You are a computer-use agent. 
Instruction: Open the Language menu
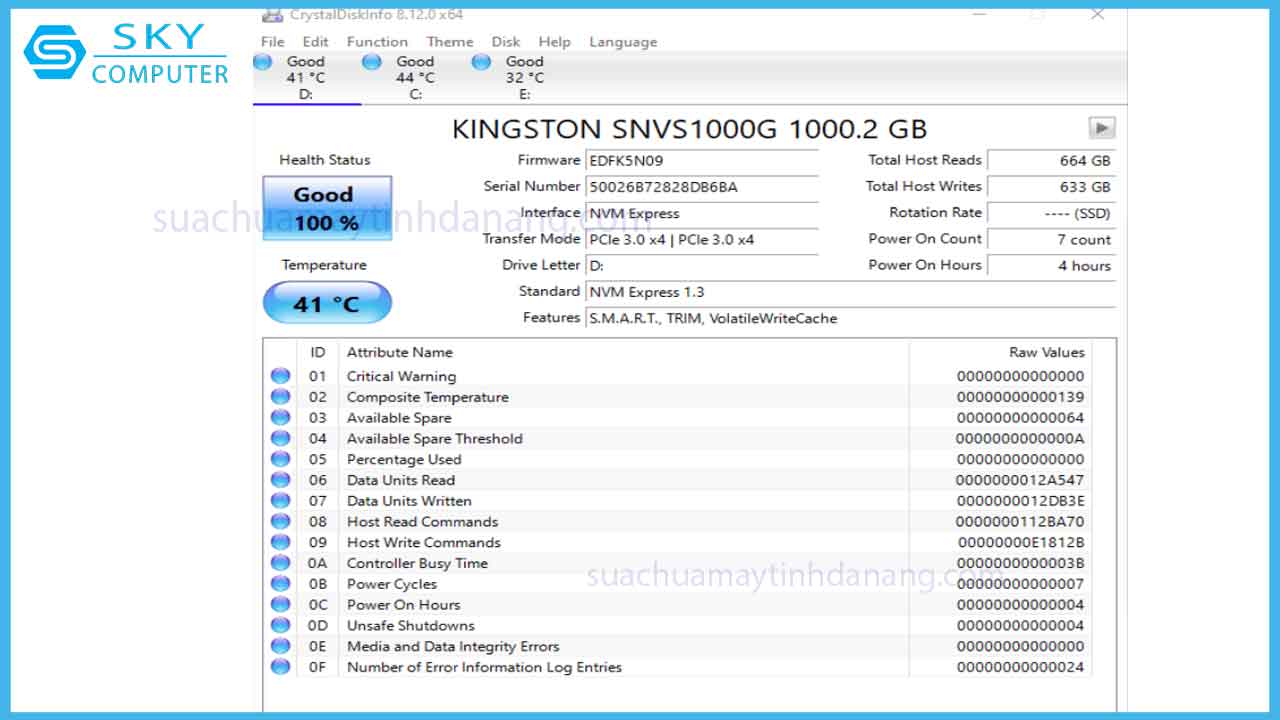[622, 41]
